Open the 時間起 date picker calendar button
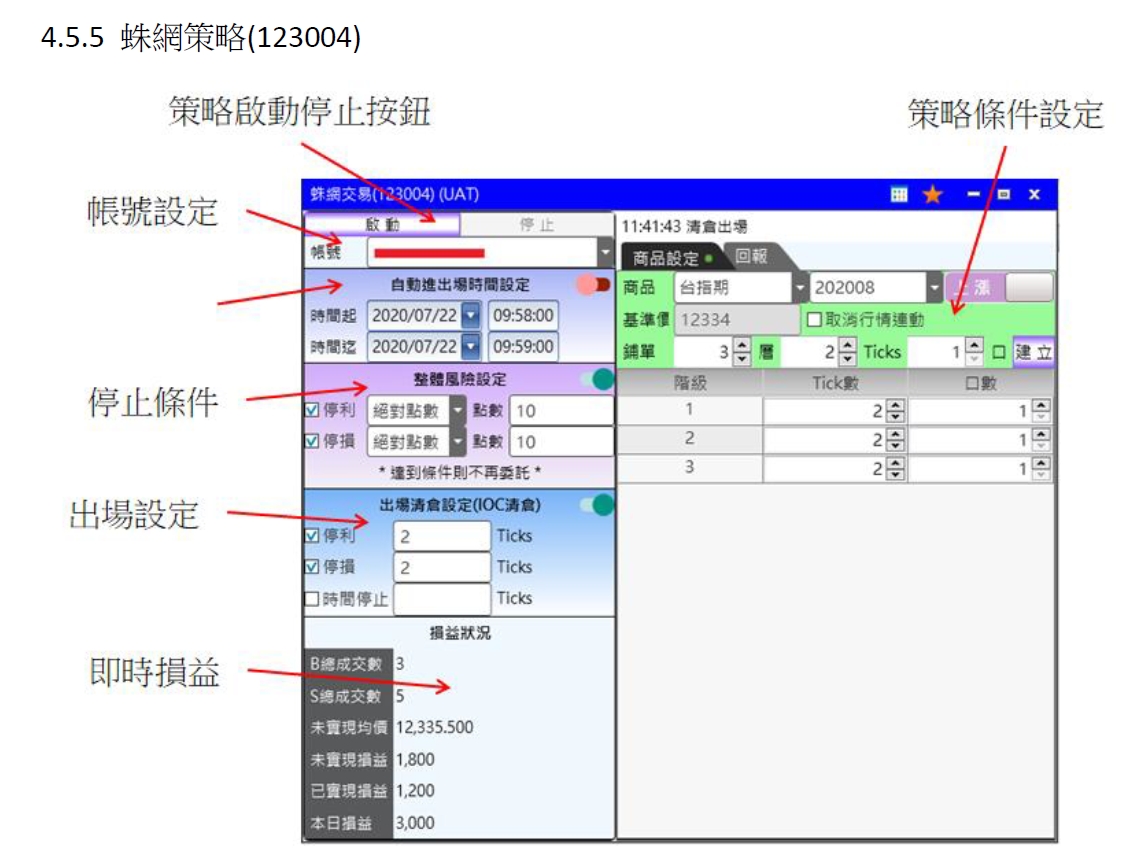The height and width of the screenshot is (865, 1125). (x=472, y=316)
